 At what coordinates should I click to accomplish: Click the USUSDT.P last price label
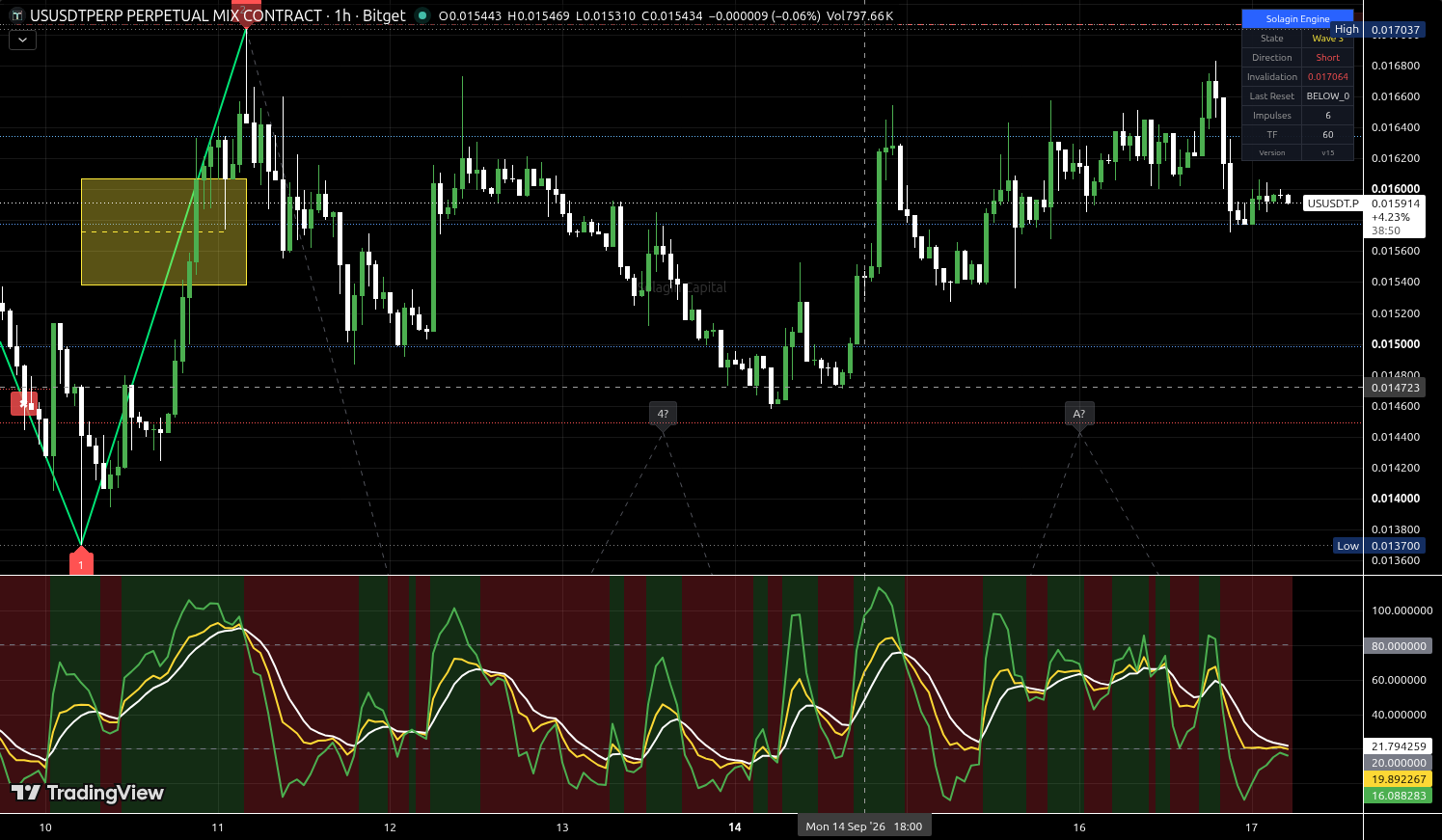1333,203
